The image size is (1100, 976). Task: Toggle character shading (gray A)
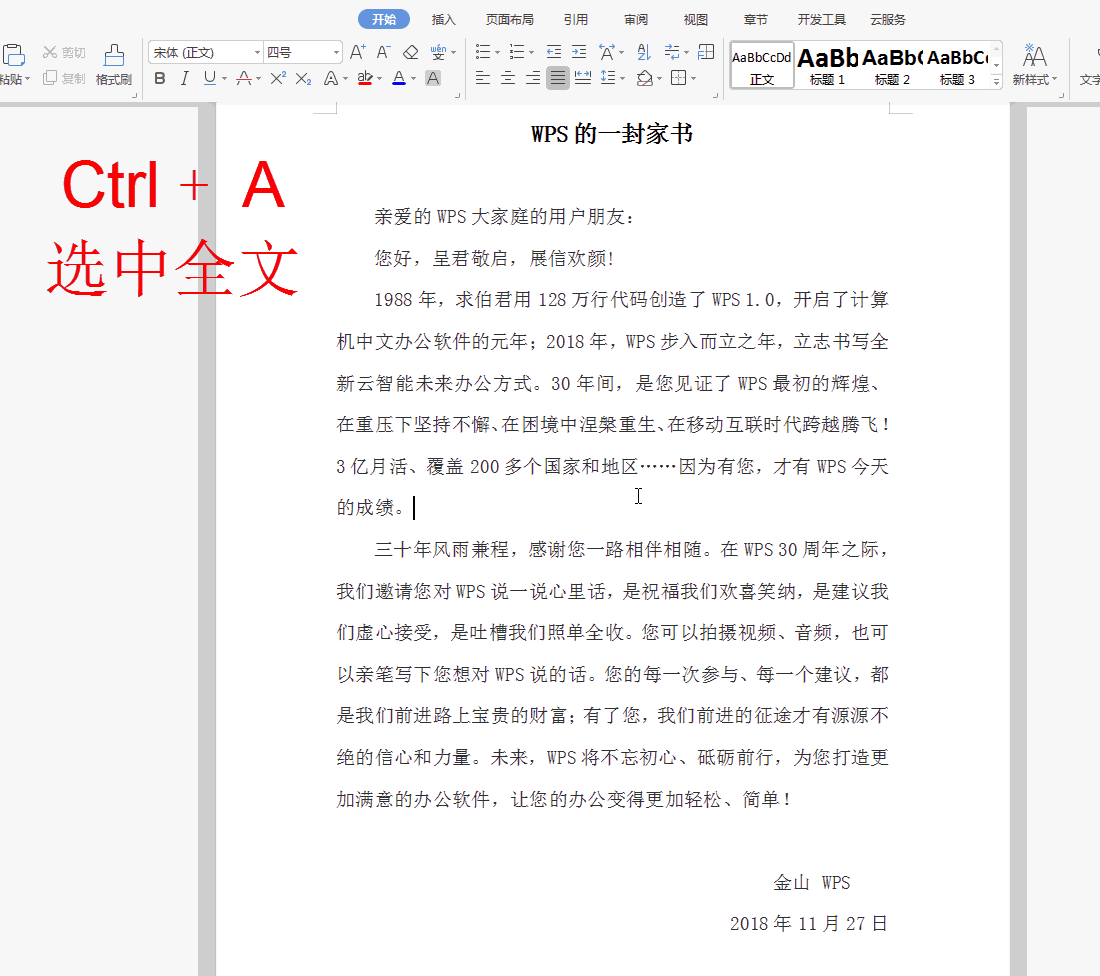[434, 78]
